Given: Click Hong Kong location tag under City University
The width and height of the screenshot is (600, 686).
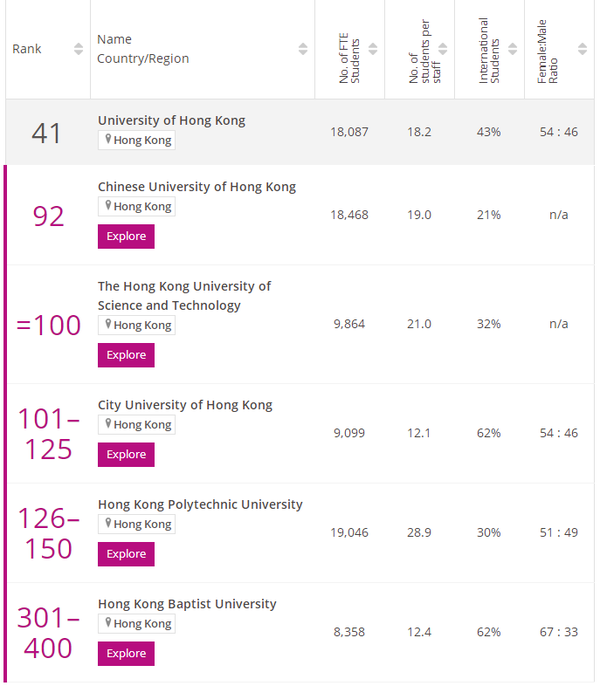Looking at the screenshot, I should (137, 425).
